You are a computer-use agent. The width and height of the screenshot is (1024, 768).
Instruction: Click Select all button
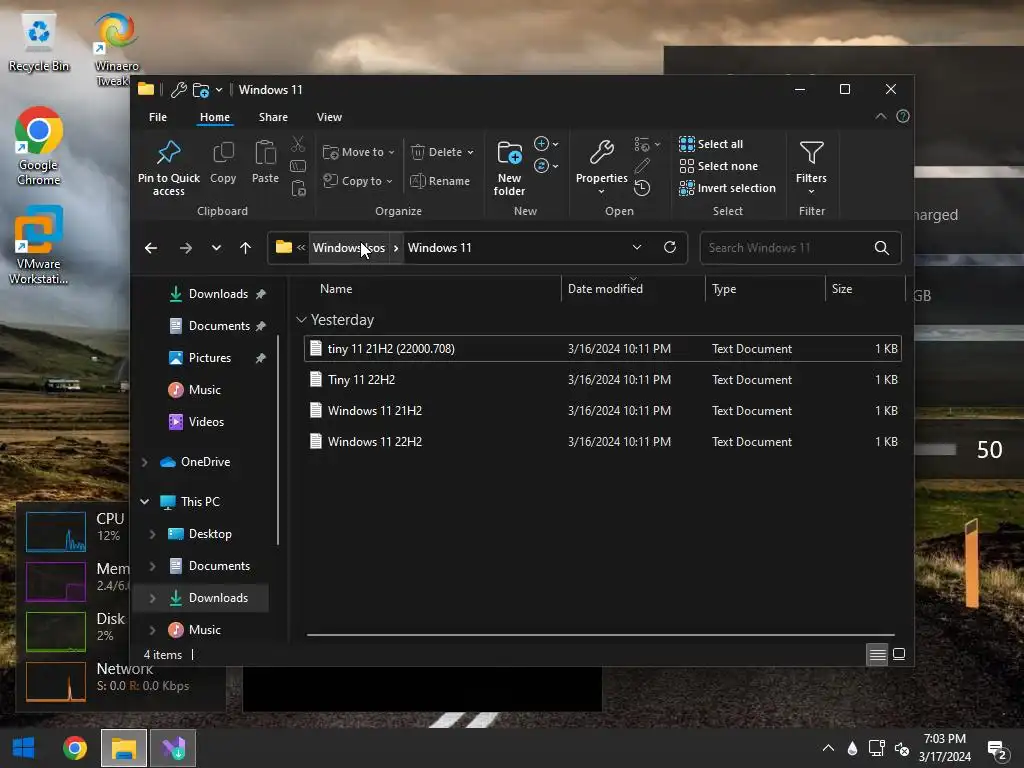click(711, 144)
